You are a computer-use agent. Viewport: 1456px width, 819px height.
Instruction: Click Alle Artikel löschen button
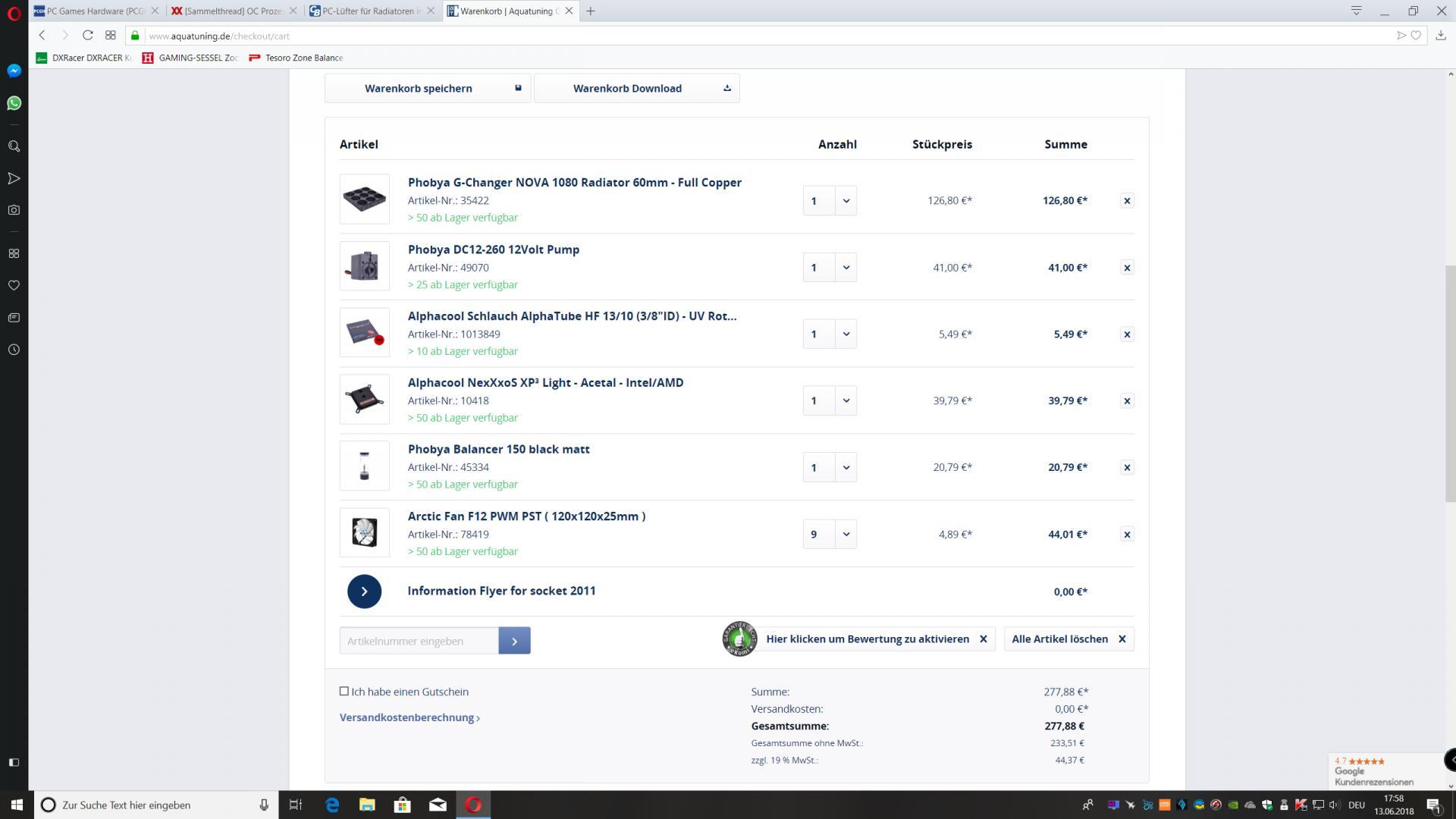point(1069,639)
